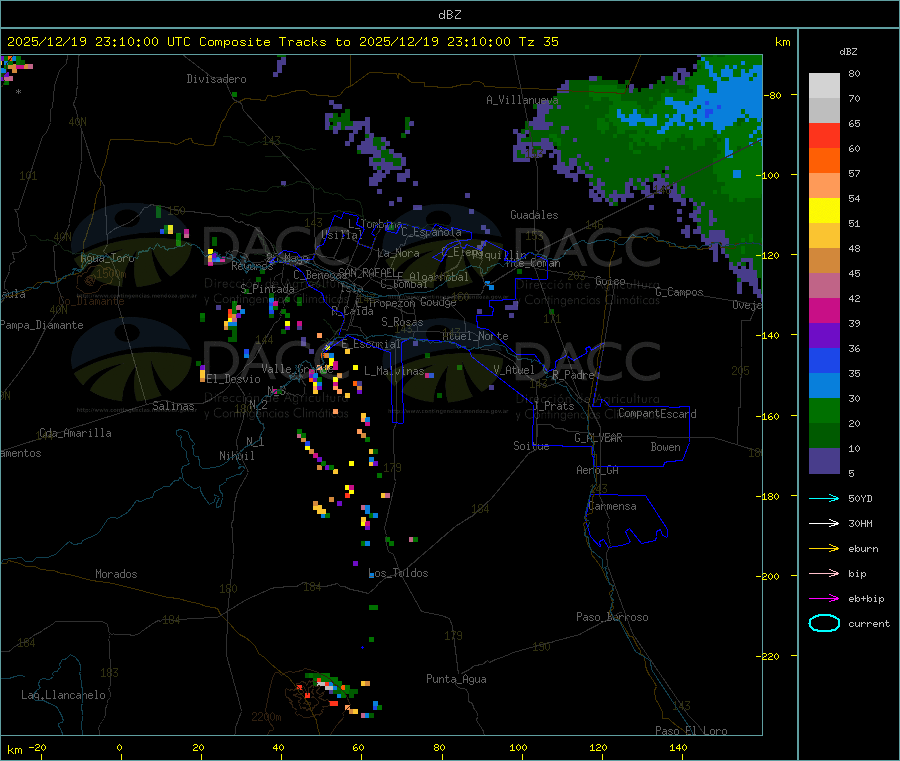Click the 'L_Malvinas' map label

click(394, 371)
